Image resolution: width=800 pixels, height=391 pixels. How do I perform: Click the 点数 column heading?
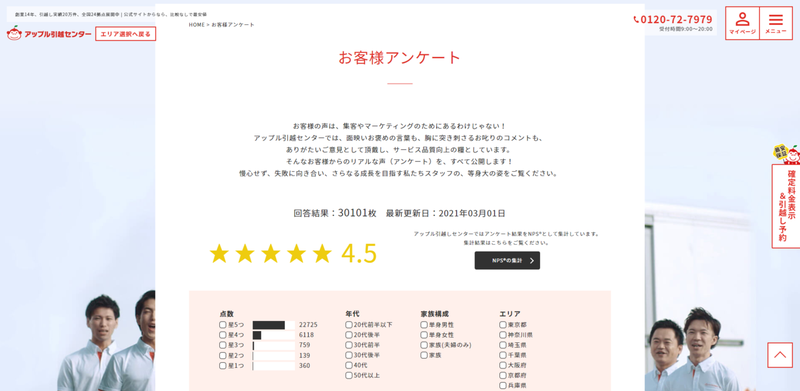227,313
